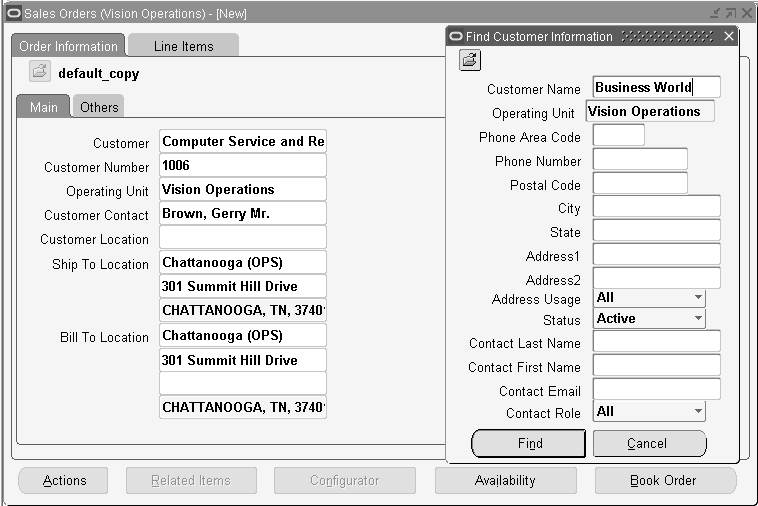Click the default_copy label text

click(99, 73)
